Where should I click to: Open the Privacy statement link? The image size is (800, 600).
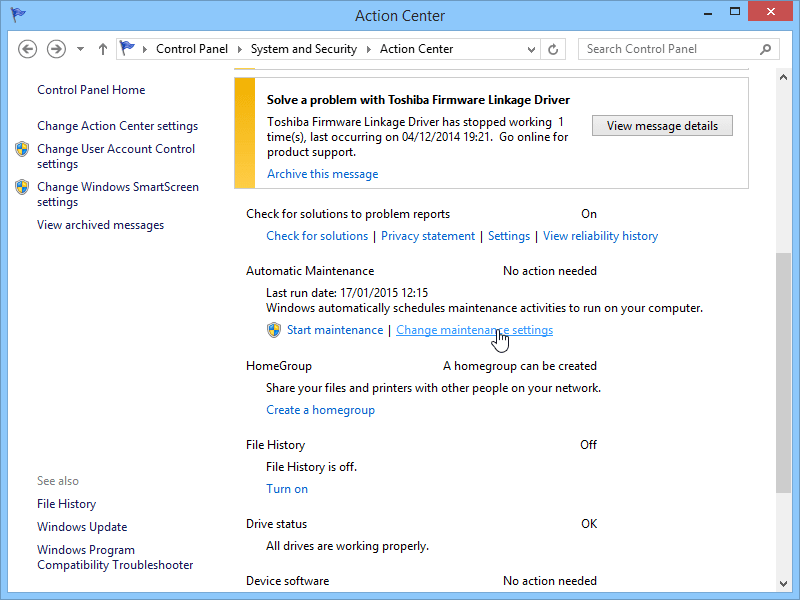[428, 236]
